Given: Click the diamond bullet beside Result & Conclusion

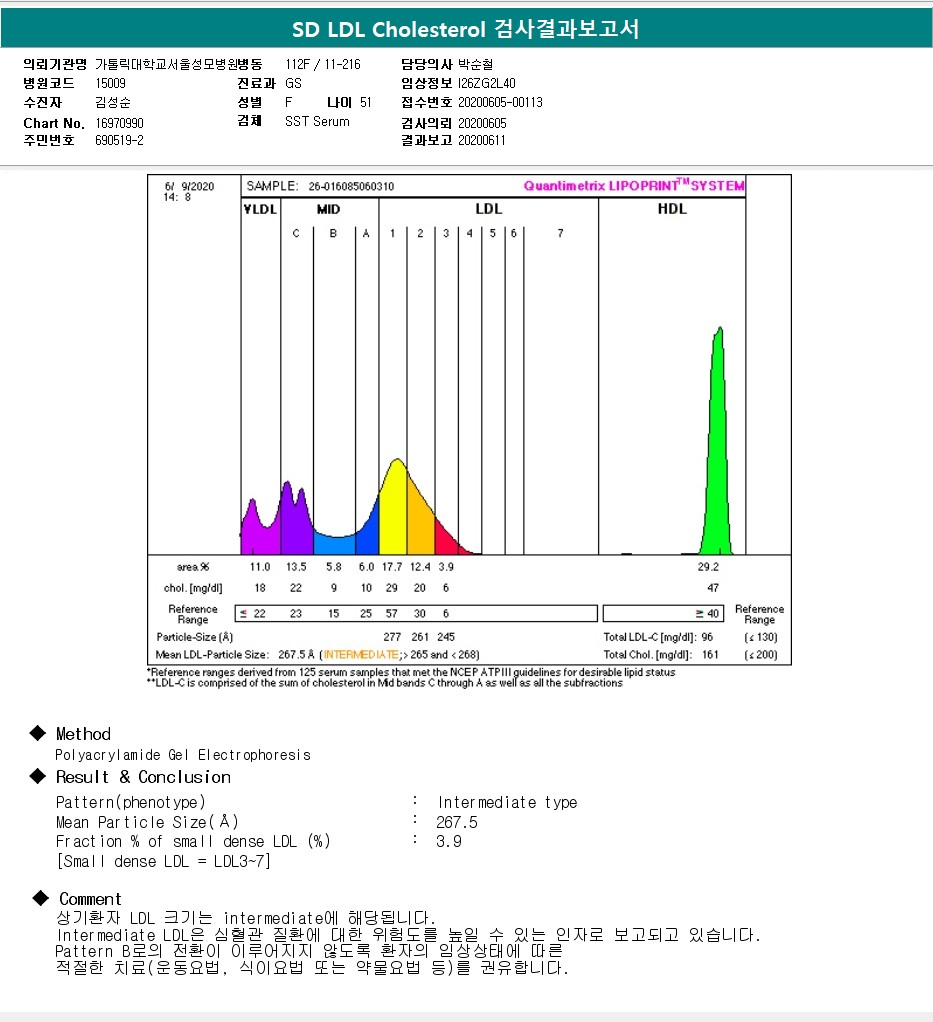Looking at the screenshot, I should coord(38,776).
